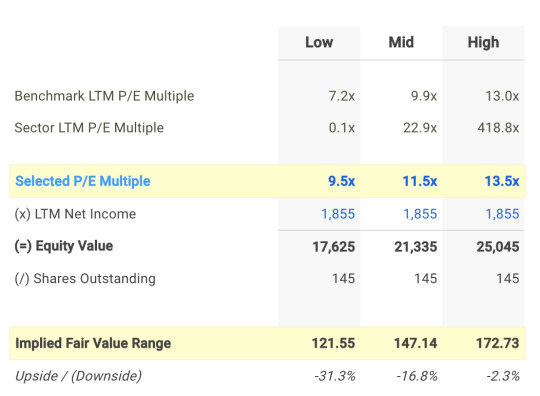
Task: Click the Mid column header
Action: click(x=401, y=42)
